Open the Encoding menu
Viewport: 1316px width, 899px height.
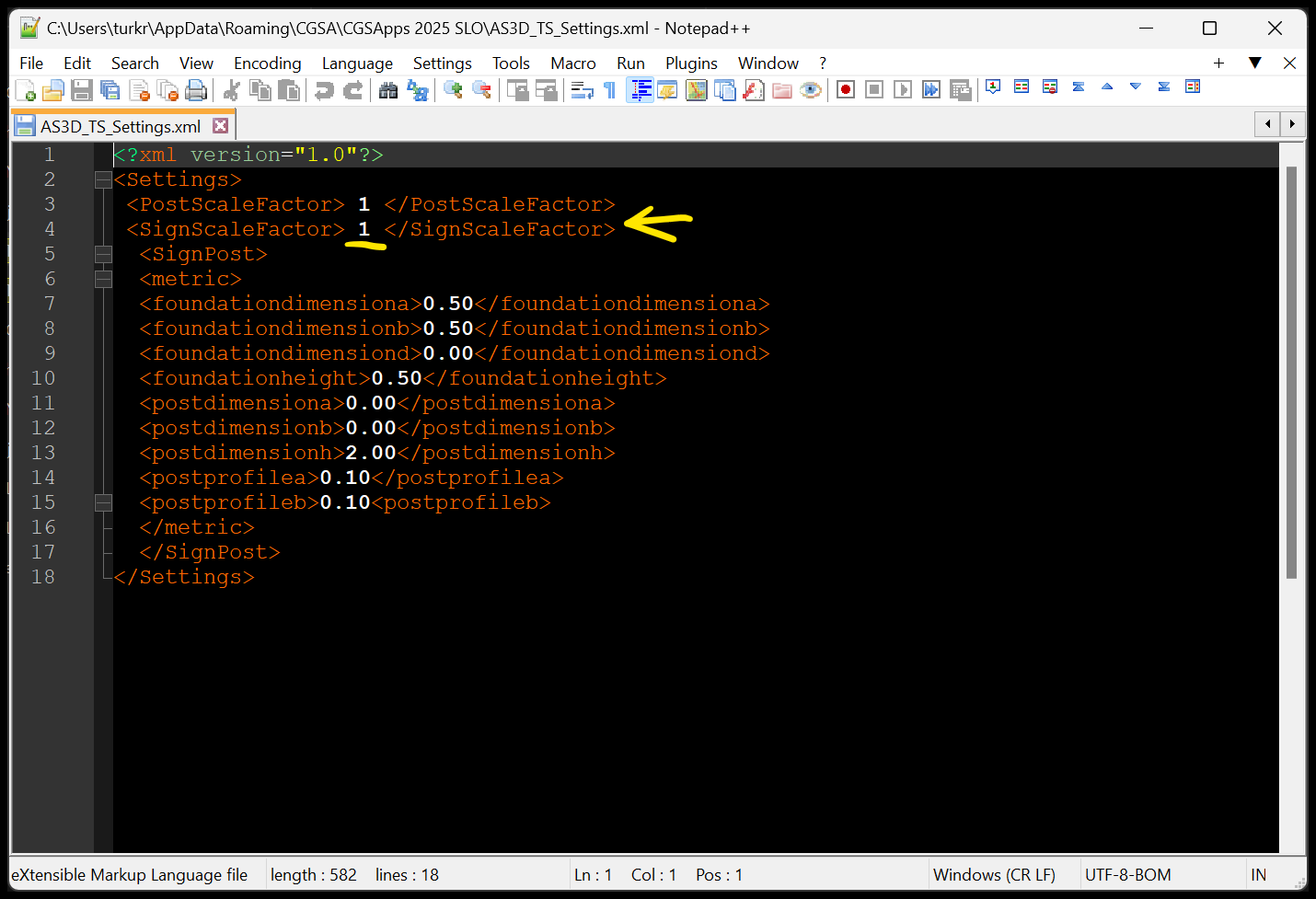(x=267, y=63)
